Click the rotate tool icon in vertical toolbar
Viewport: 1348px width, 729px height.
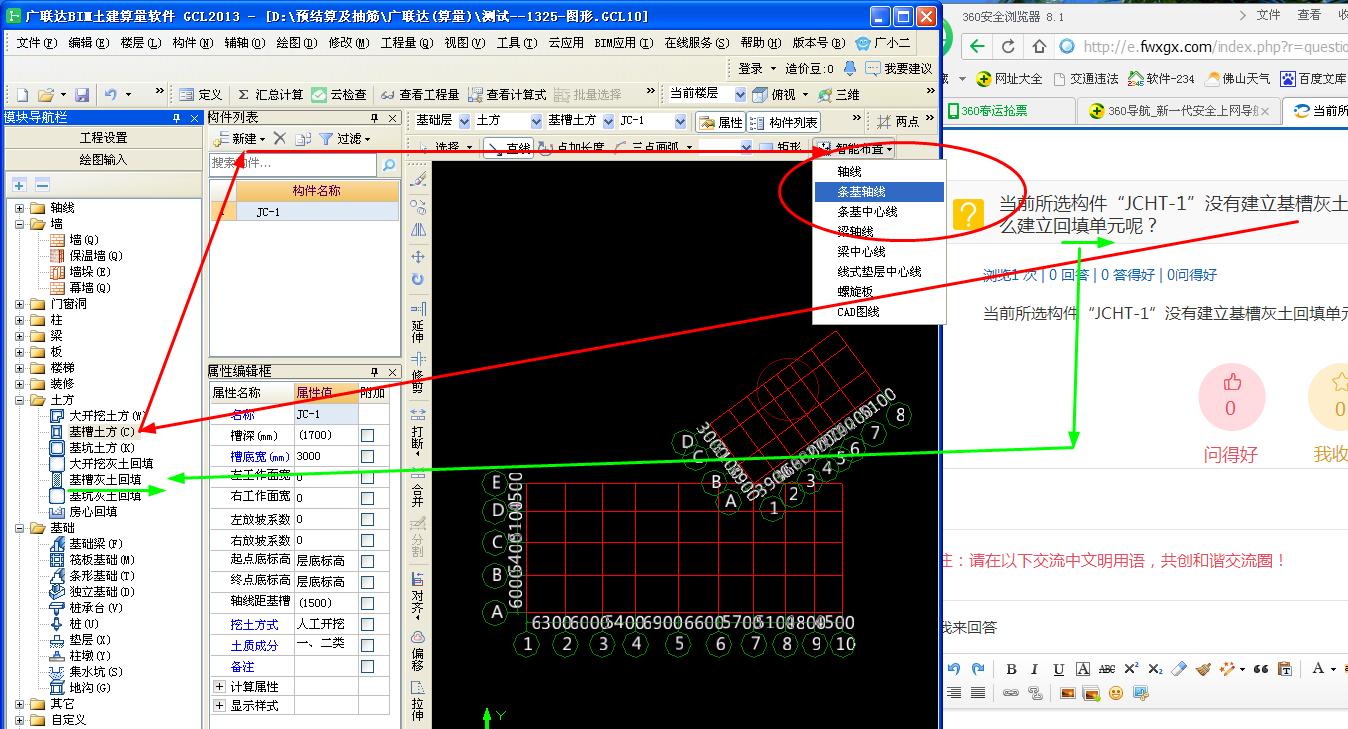pyautogui.click(x=418, y=280)
